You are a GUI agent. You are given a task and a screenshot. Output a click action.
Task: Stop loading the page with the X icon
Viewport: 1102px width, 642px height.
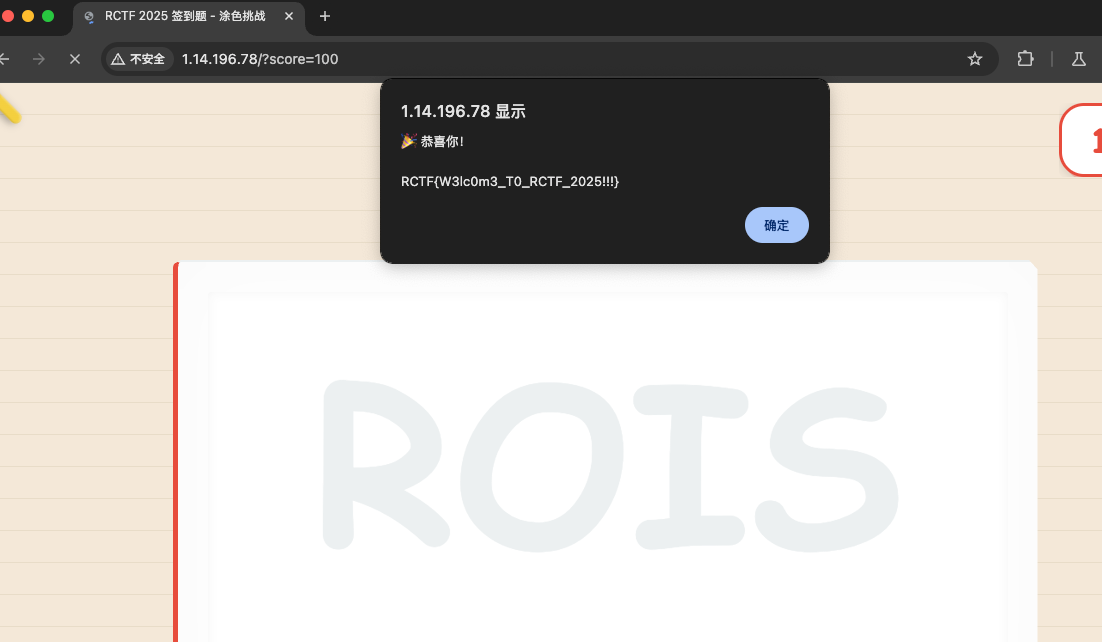click(74, 59)
